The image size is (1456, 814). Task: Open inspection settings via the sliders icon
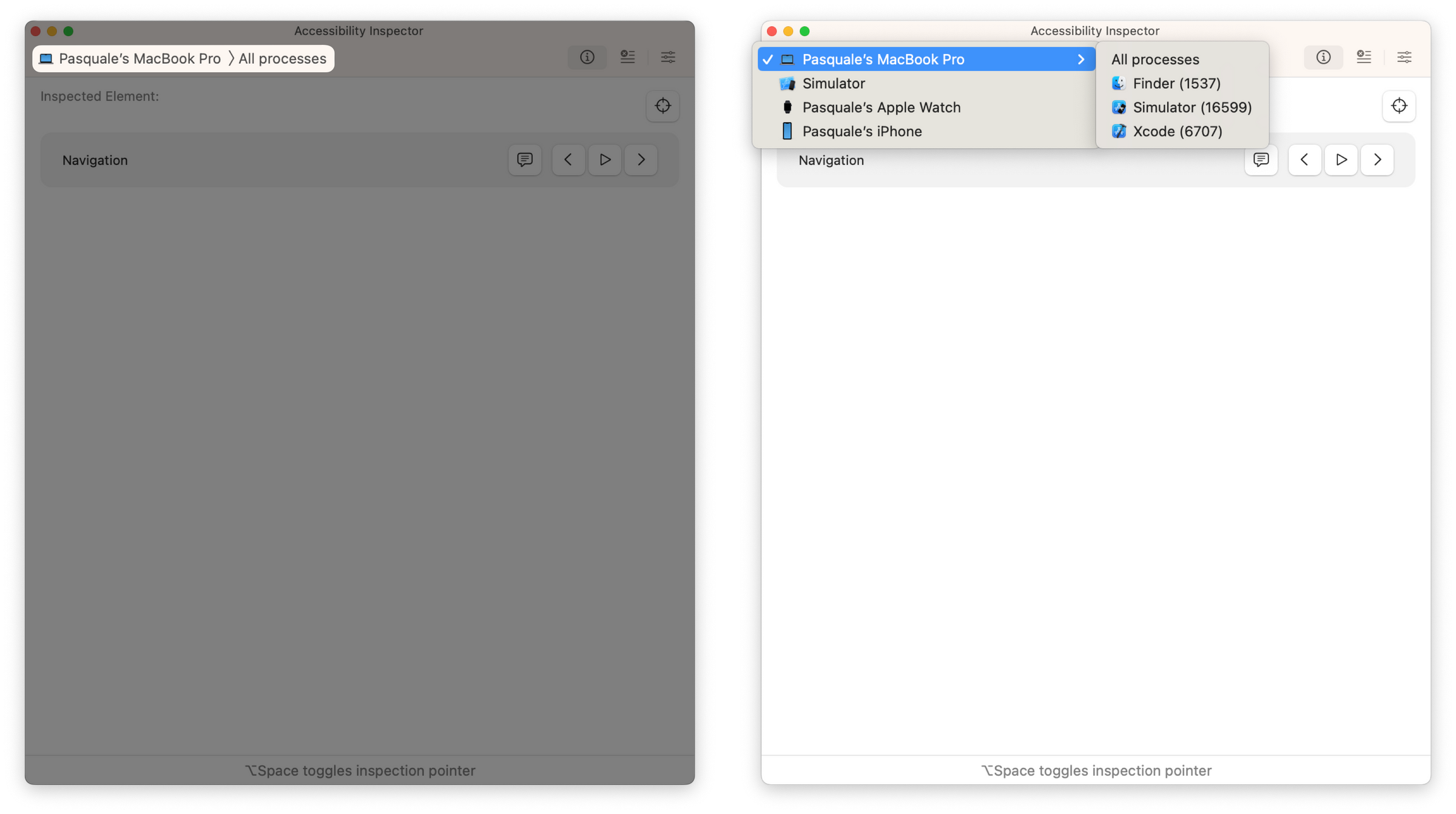[x=1404, y=57]
